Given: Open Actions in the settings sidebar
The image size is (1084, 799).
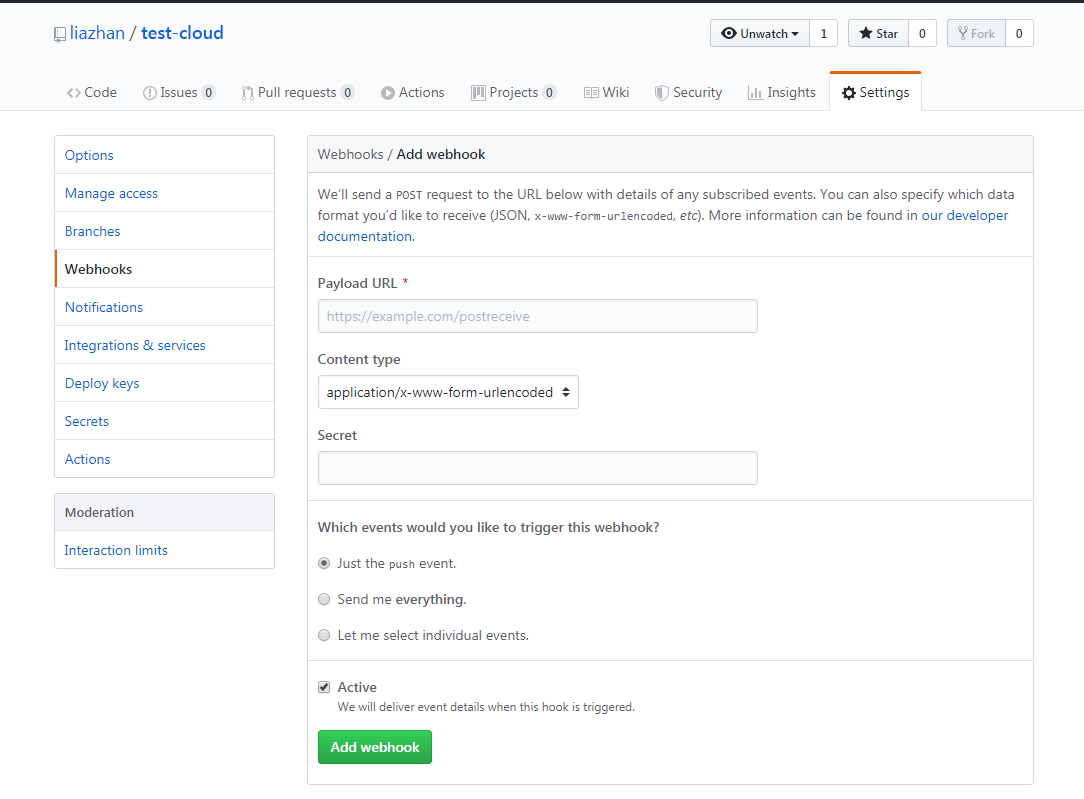Looking at the screenshot, I should tap(165, 459).
